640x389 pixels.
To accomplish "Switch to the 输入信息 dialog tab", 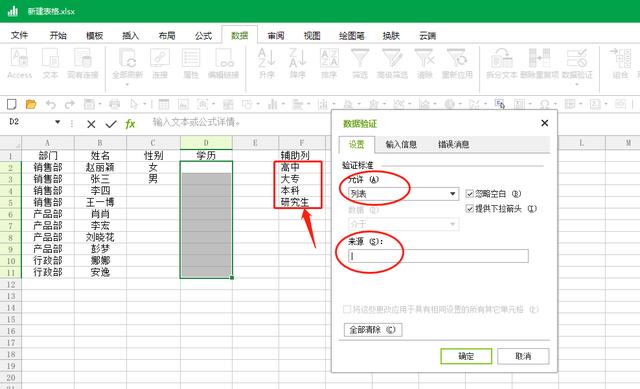I will (401, 144).
